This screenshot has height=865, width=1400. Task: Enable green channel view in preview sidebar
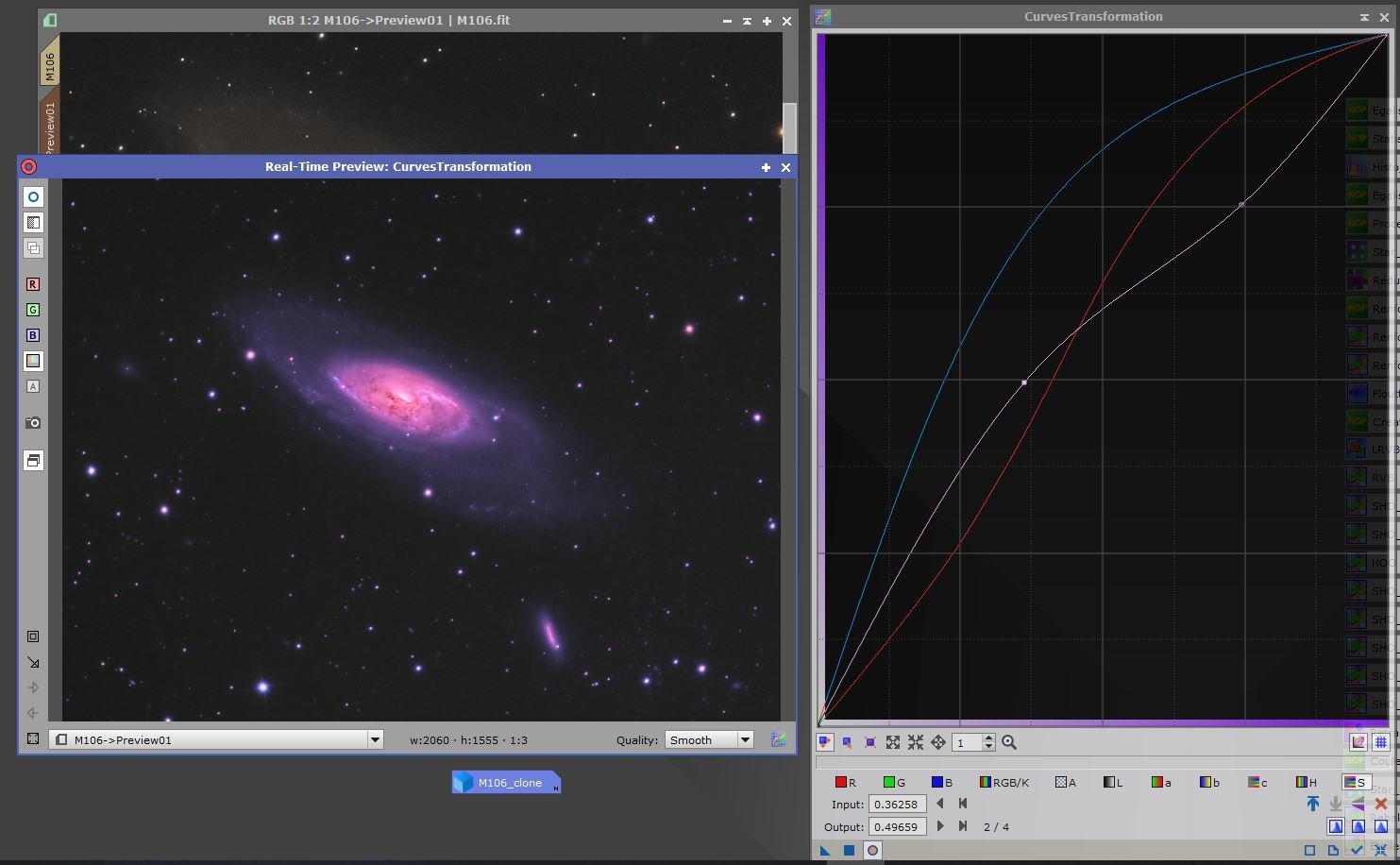click(x=33, y=310)
